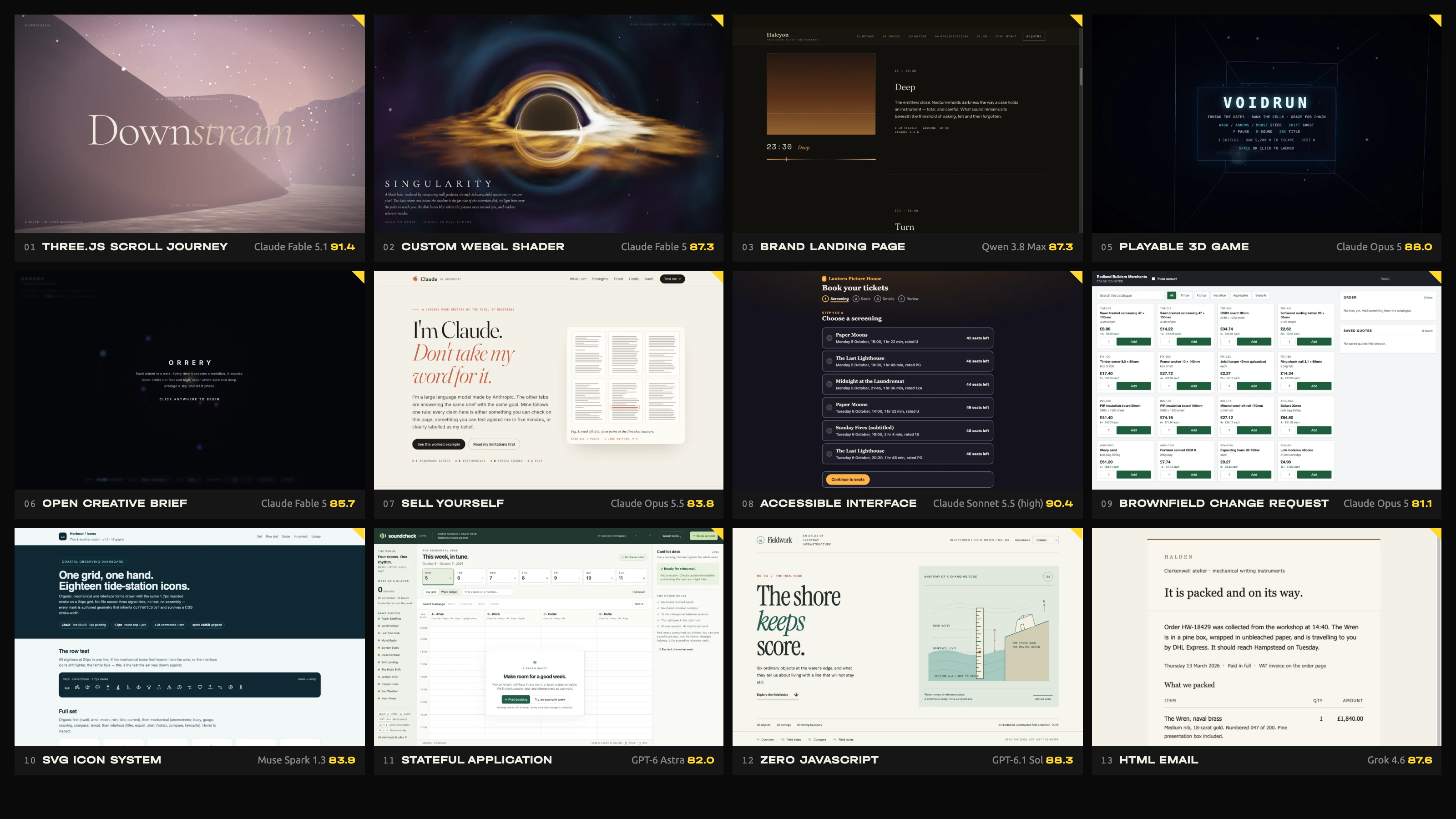Viewport: 1456px width, 819px height.
Task: Click the down arrow beside Explore the field index
Action: [x=796, y=695]
